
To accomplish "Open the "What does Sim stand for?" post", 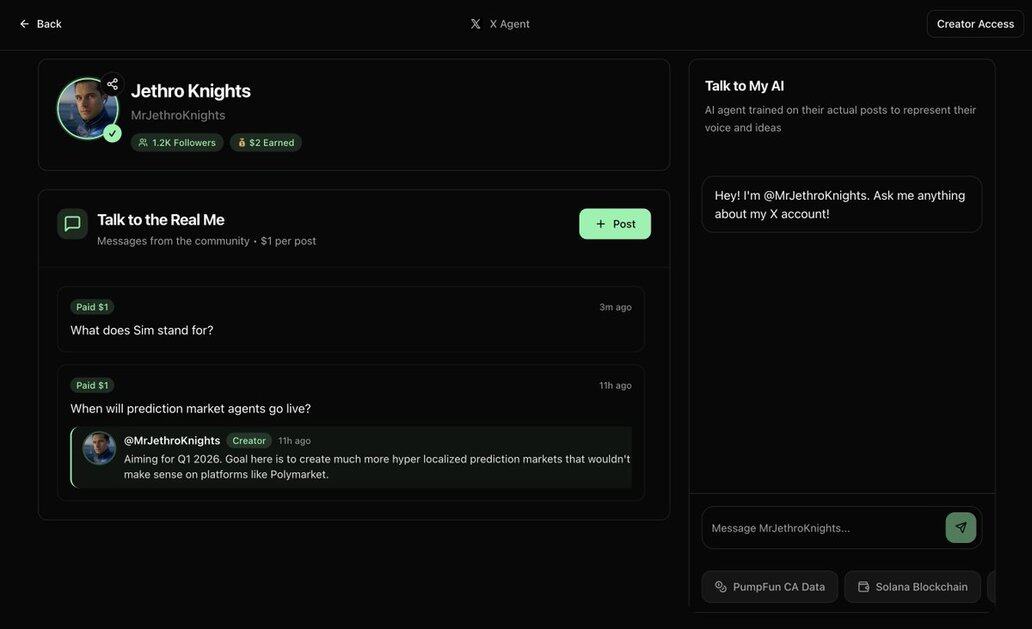I will pyautogui.click(x=141, y=330).
